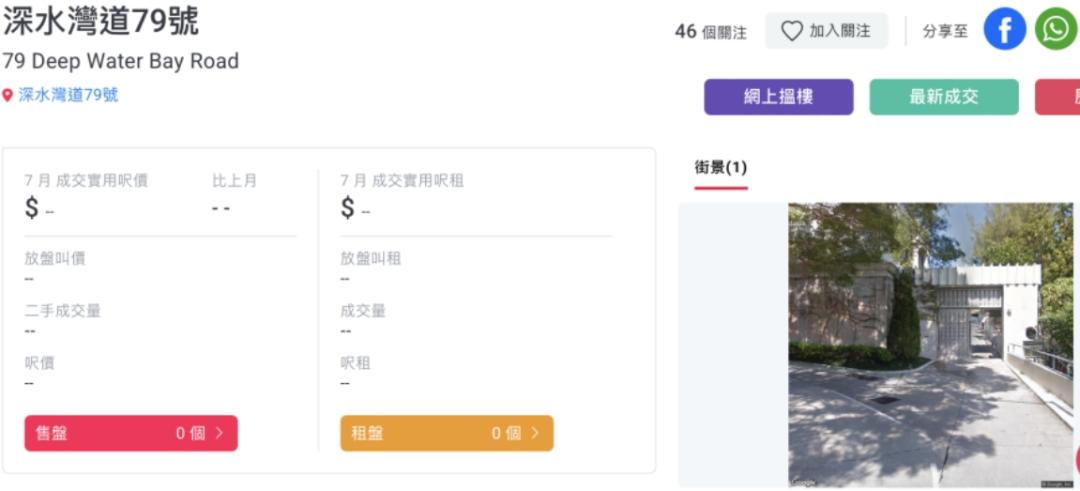Switch to the 街景(1) tab
The width and height of the screenshot is (1080, 491).
[720, 167]
